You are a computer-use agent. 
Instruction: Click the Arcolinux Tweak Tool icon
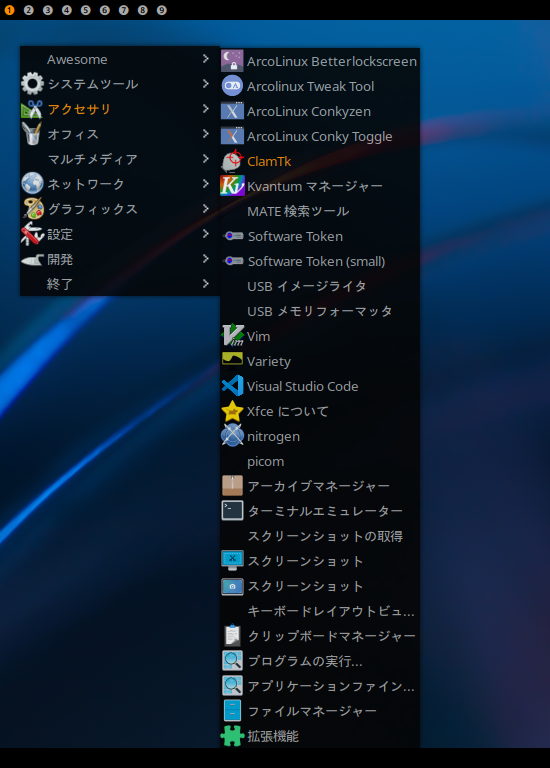click(x=232, y=86)
